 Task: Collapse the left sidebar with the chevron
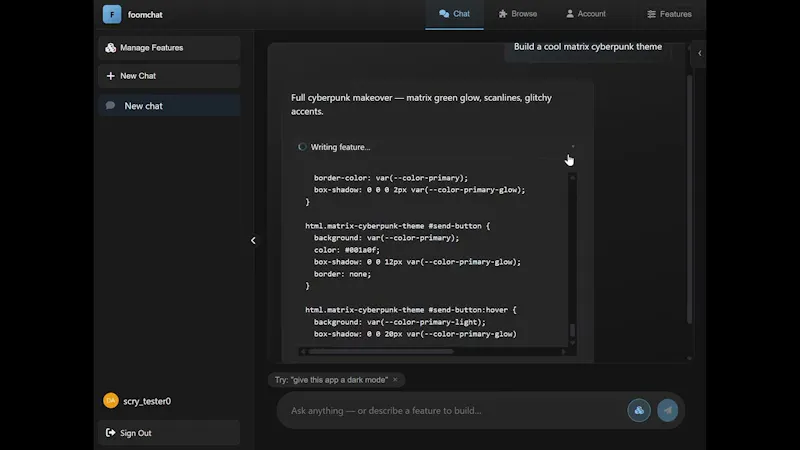point(253,240)
